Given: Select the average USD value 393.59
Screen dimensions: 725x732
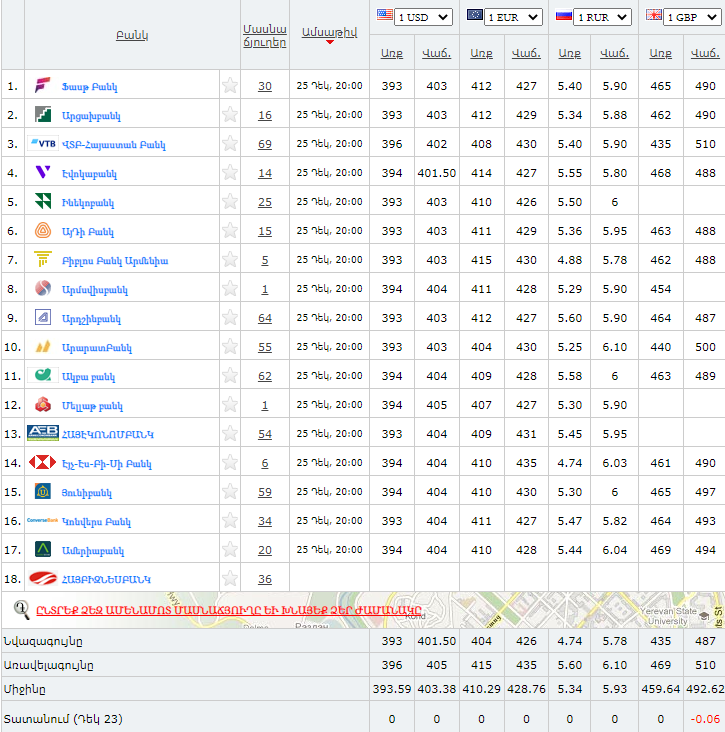Looking at the screenshot, I should point(392,689).
